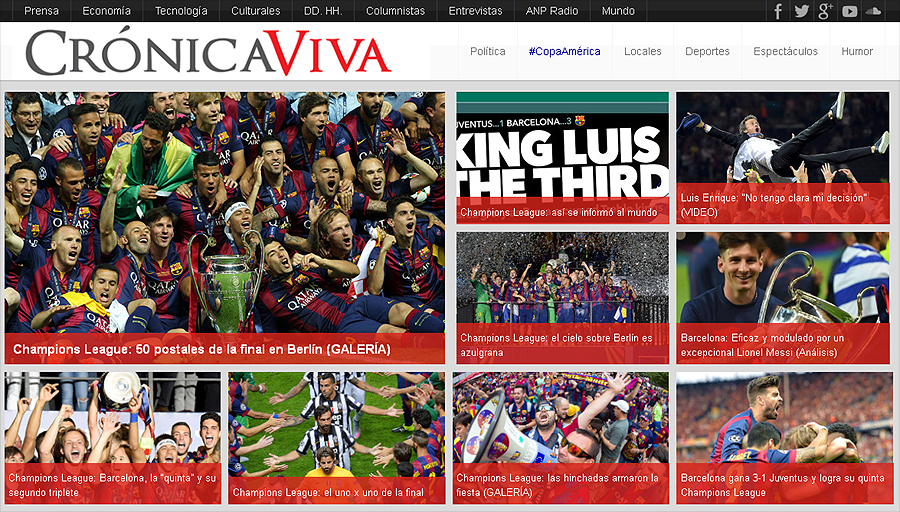Open the Google Plus icon

[x=825, y=11]
